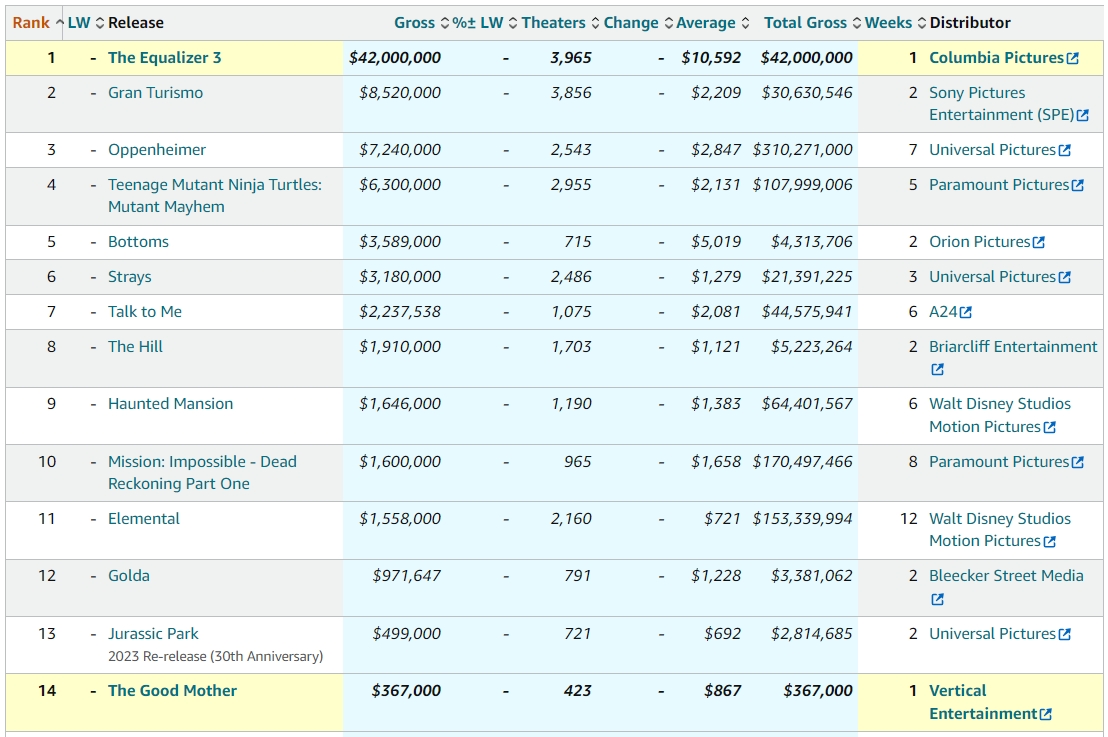Click the Distributor column header

[x=970, y=23]
